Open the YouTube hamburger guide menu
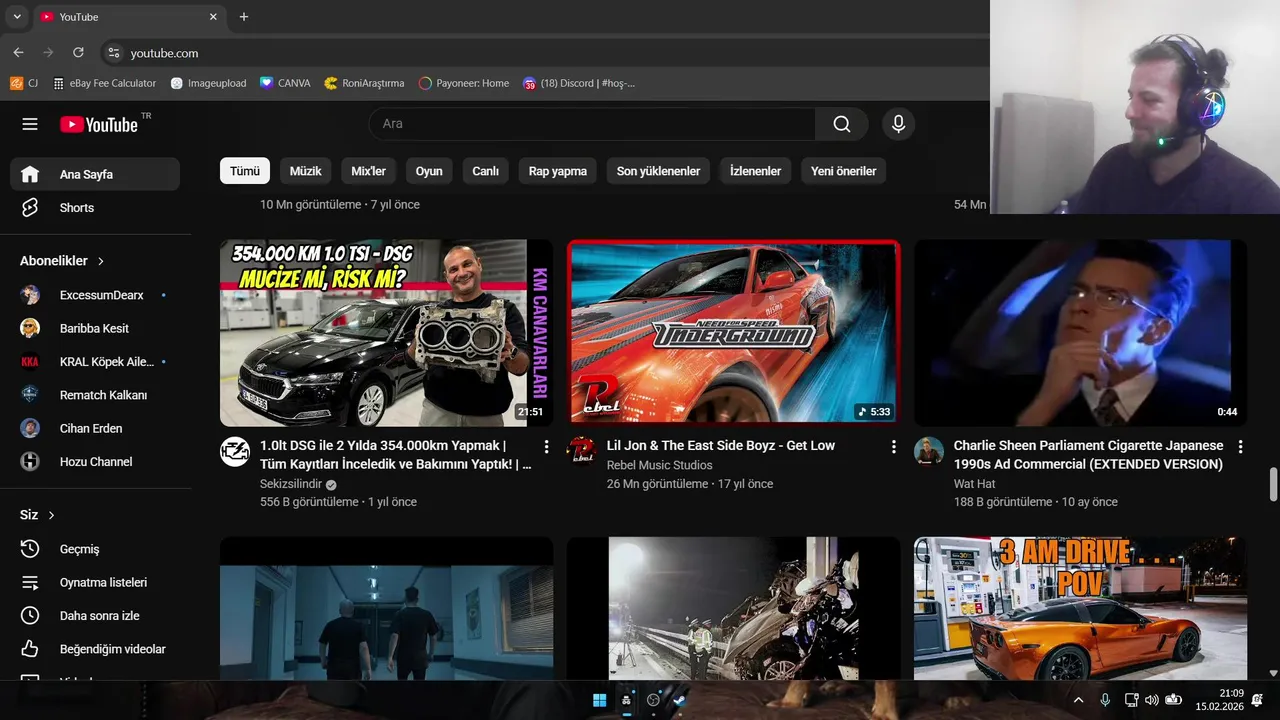Screen dimensions: 1280x720 click(30, 124)
